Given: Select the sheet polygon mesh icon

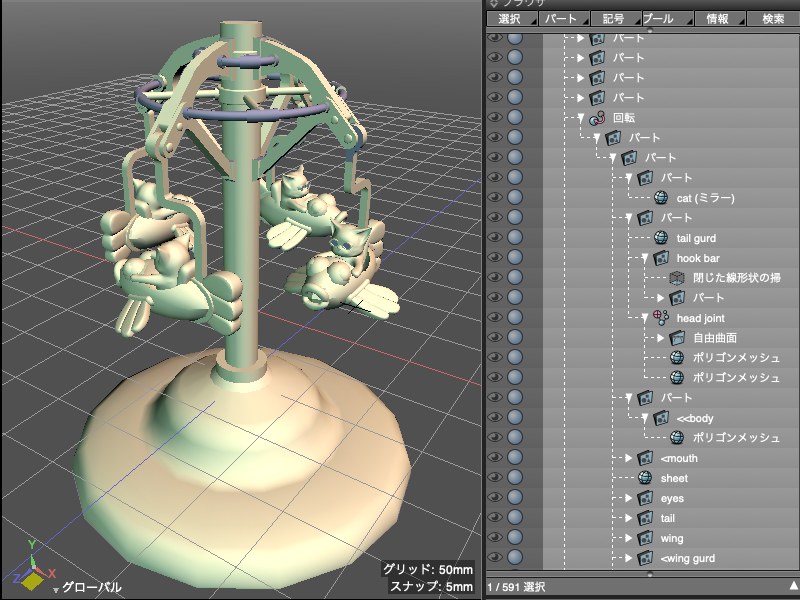Looking at the screenshot, I should pyautogui.click(x=645, y=478).
